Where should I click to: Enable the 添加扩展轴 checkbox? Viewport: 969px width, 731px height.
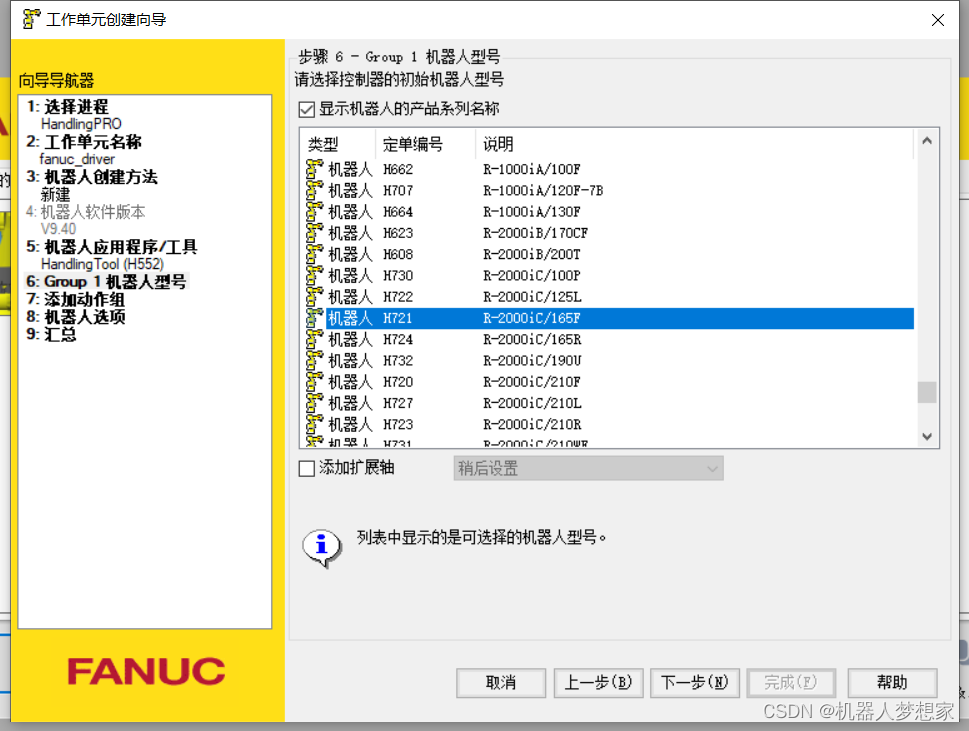pos(307,468)
